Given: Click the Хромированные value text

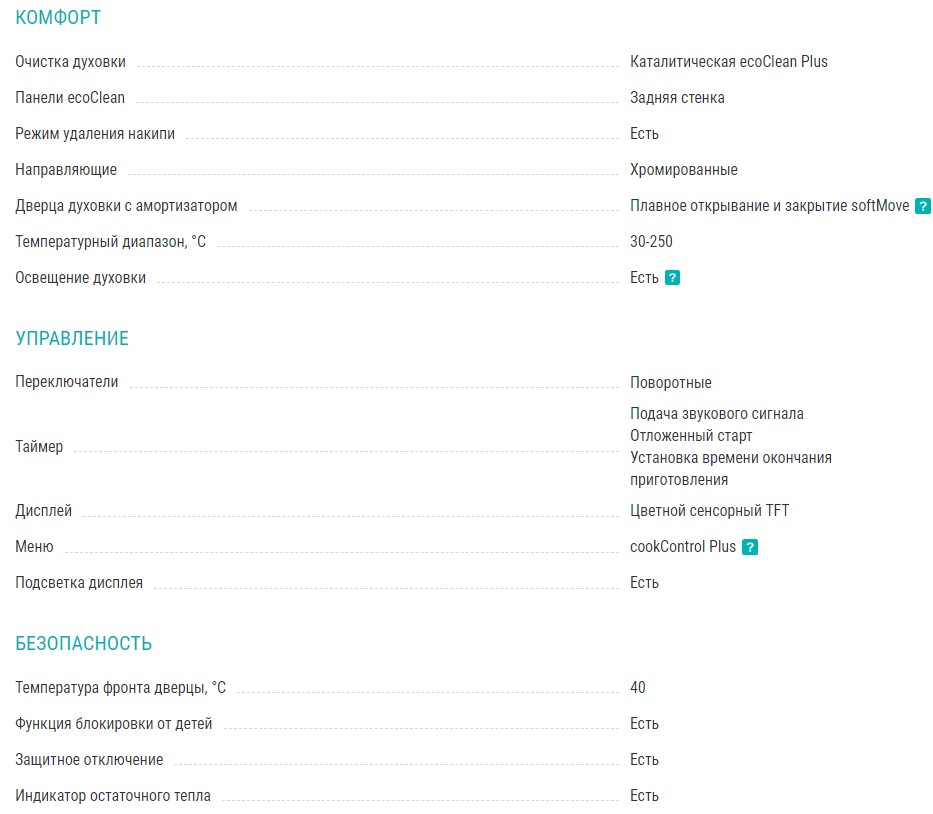Looking at the screenshot, I should point(684,170).
